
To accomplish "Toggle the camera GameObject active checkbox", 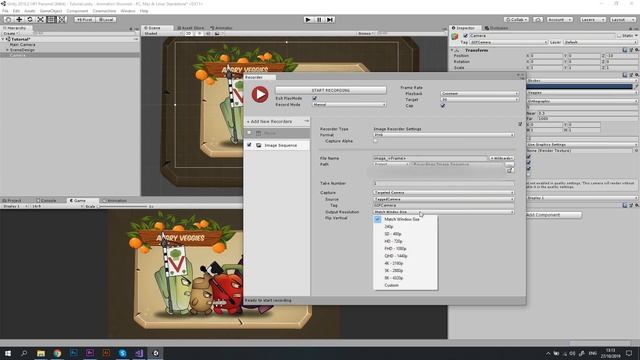I will coord(466,36).
